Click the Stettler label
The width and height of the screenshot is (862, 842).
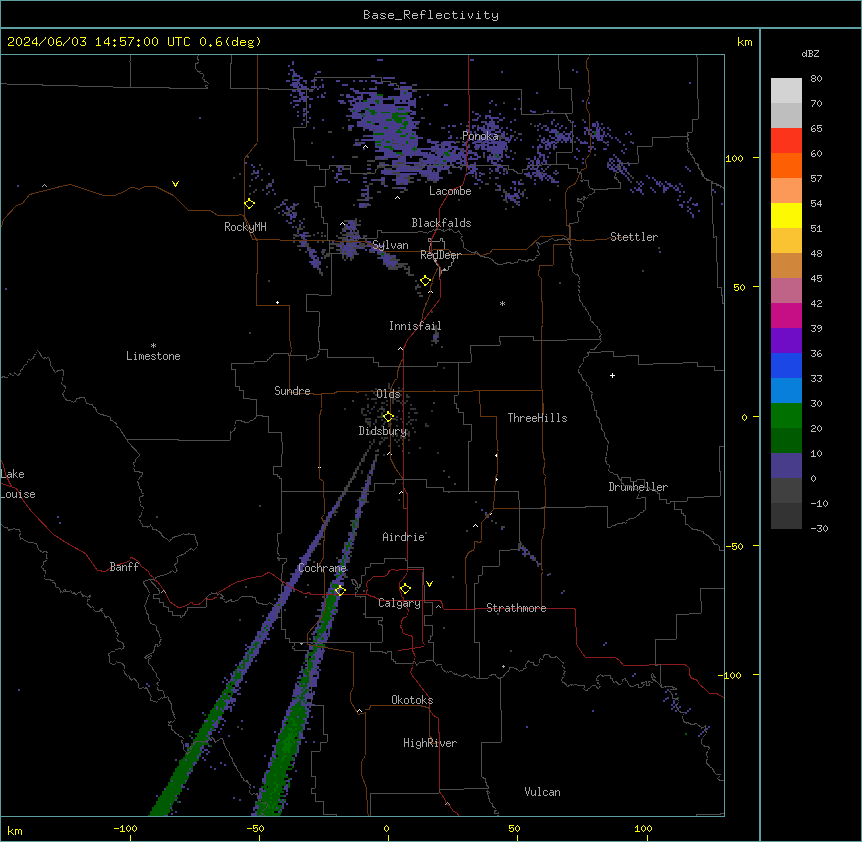[634, 237]
